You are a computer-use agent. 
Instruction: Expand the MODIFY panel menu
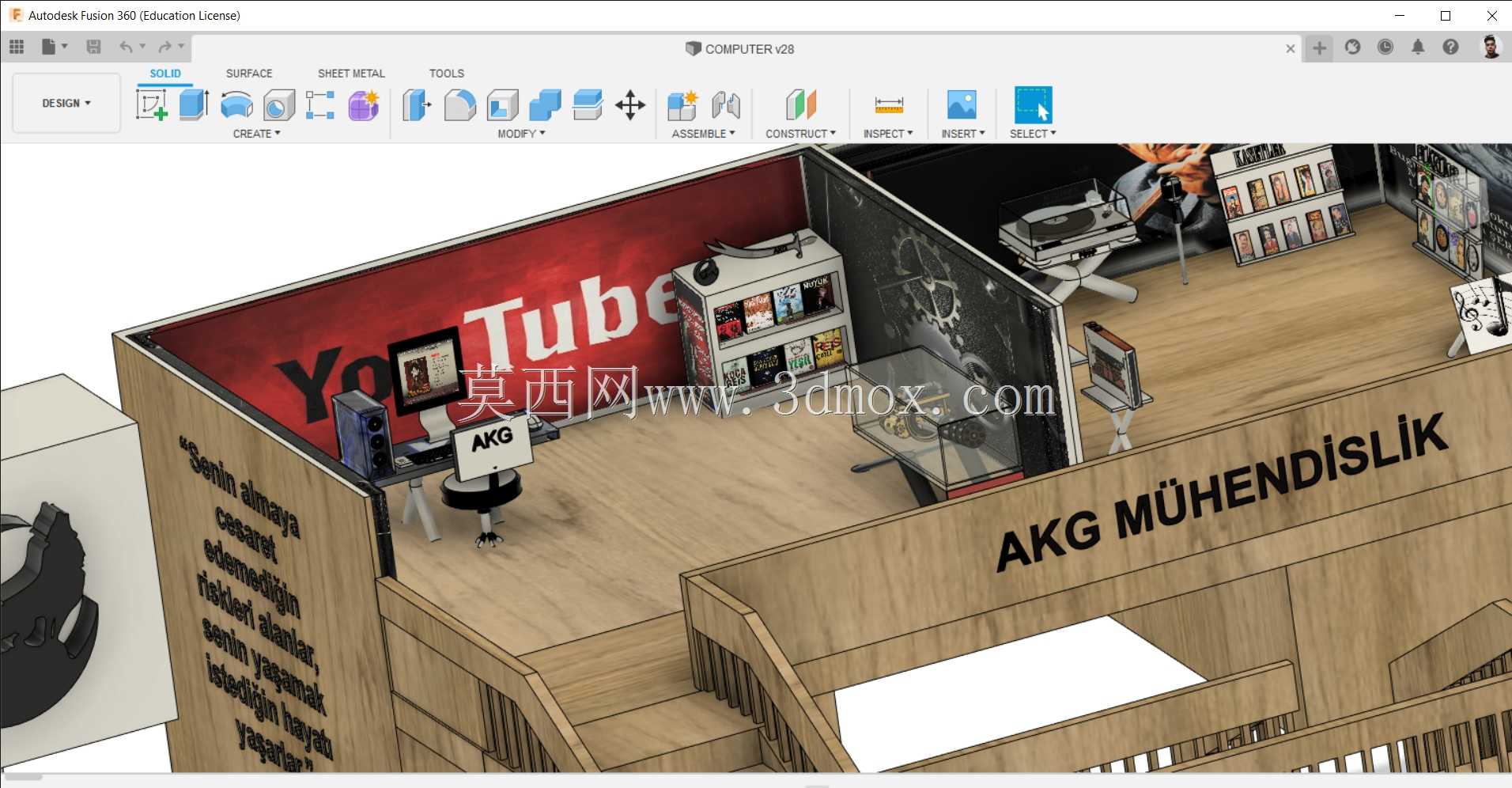[521, 134]
